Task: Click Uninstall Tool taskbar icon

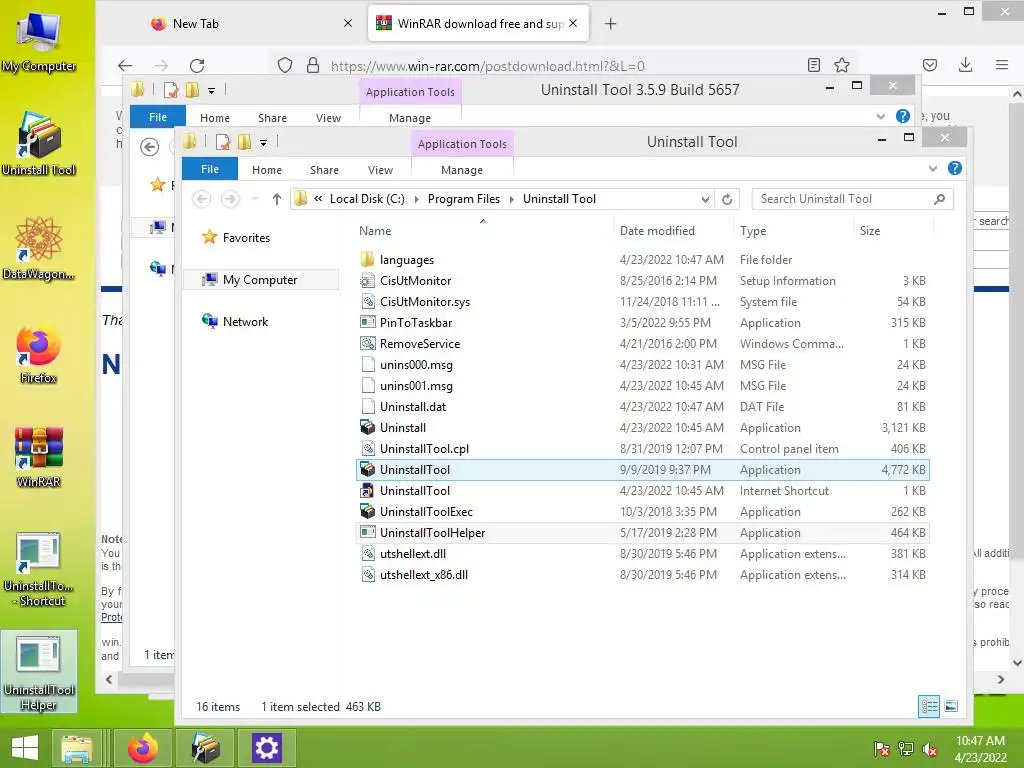Action: [x=205, y=748]
